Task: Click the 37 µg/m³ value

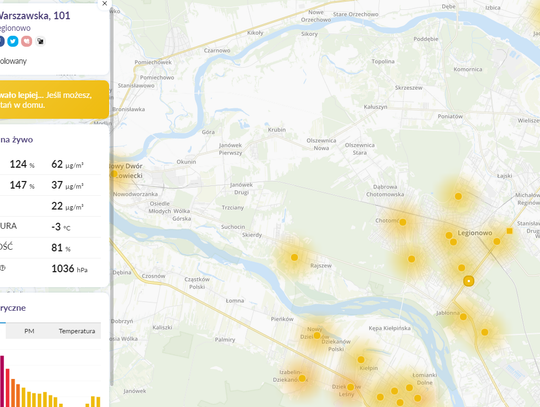Action: (x=68, y=185)
